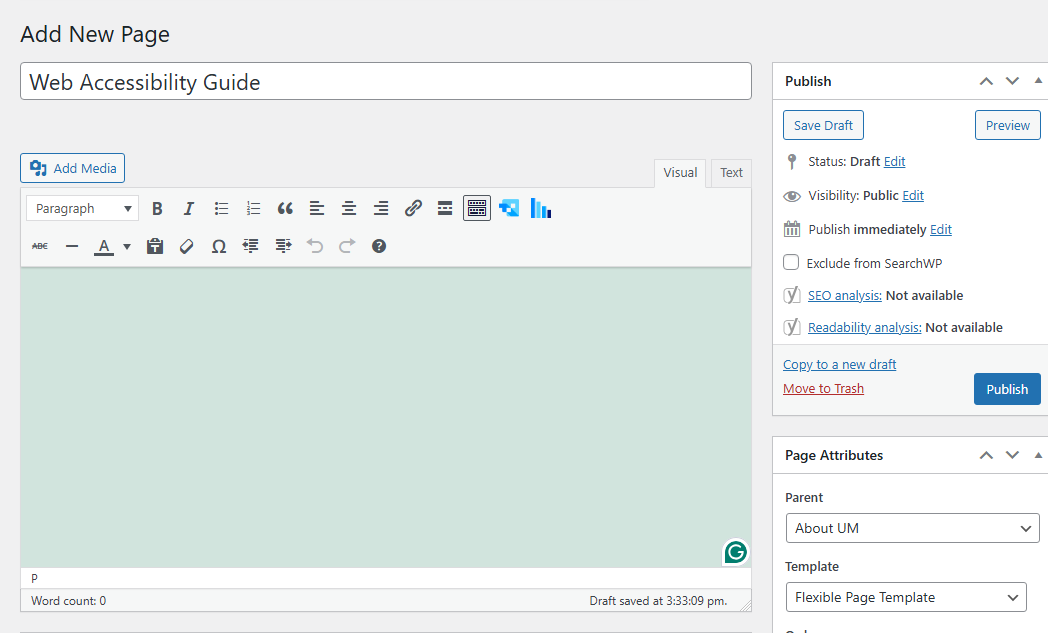
Task: Toggle bold formatting
Action: point(157,209)
